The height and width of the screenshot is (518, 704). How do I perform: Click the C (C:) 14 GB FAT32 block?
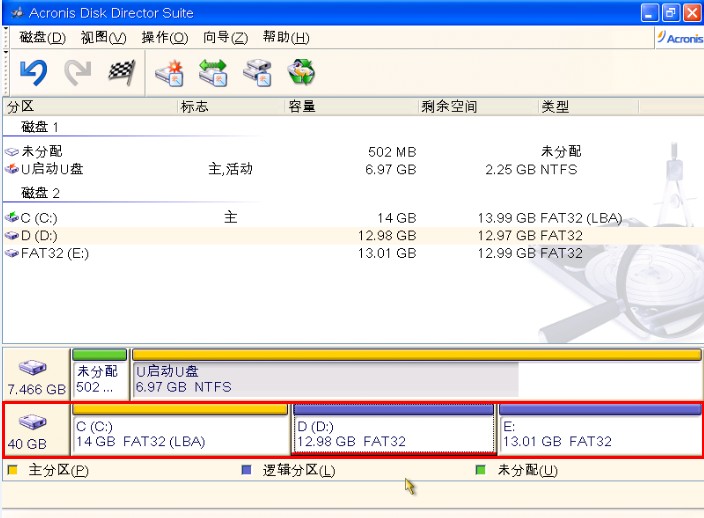click(180, 429)
